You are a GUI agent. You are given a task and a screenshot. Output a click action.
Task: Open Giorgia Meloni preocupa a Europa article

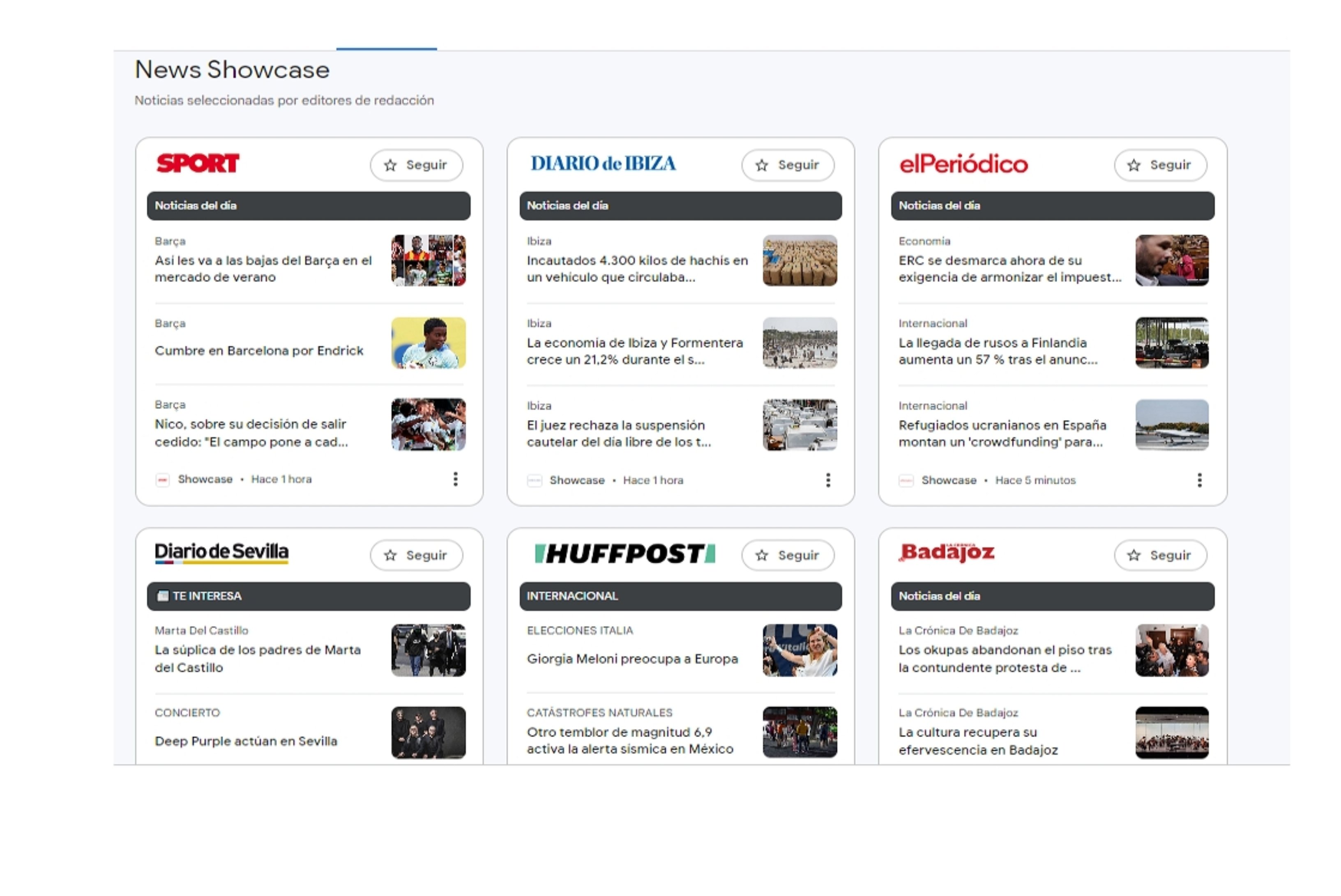pos(632,659)
